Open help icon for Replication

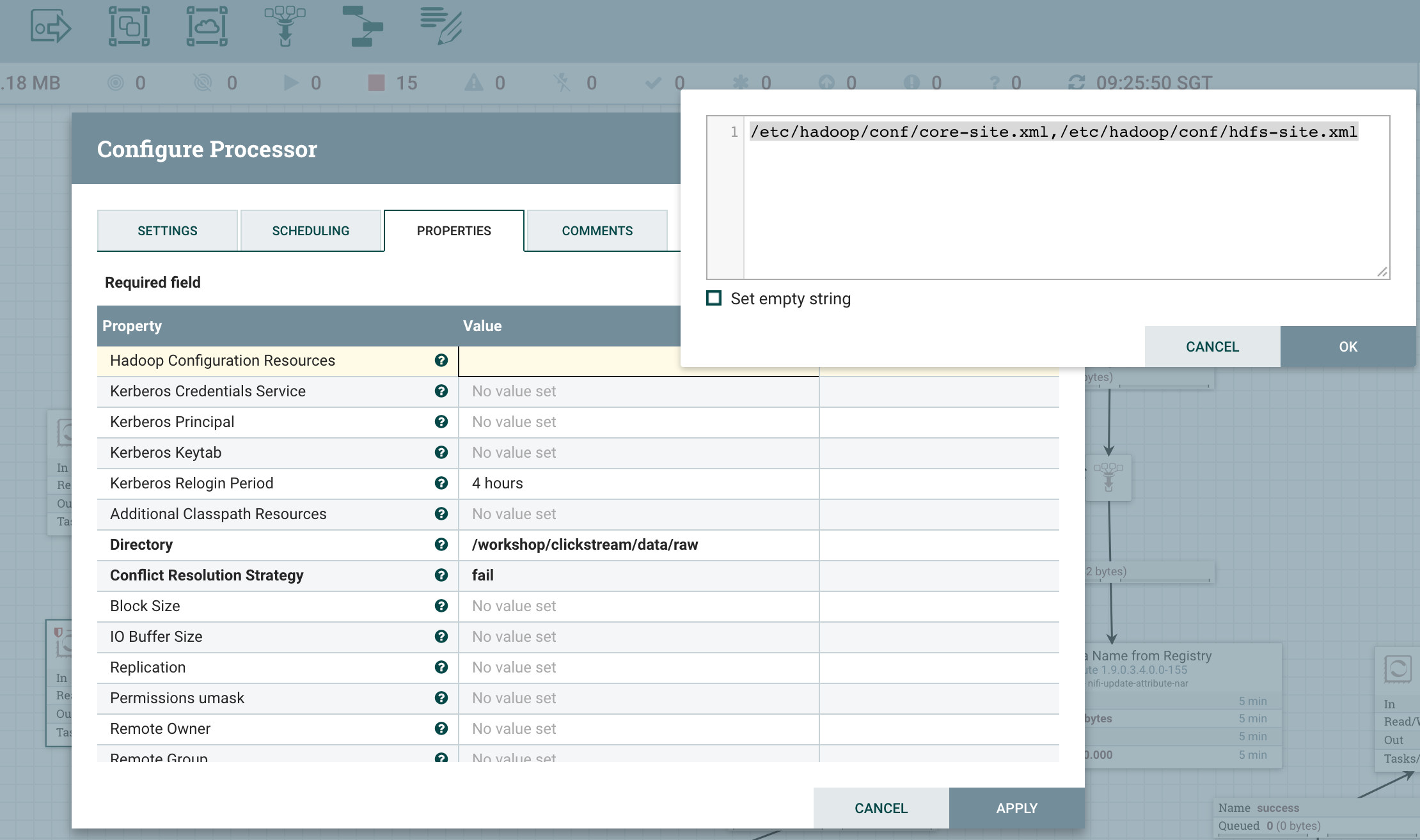[x=441, y=667]
